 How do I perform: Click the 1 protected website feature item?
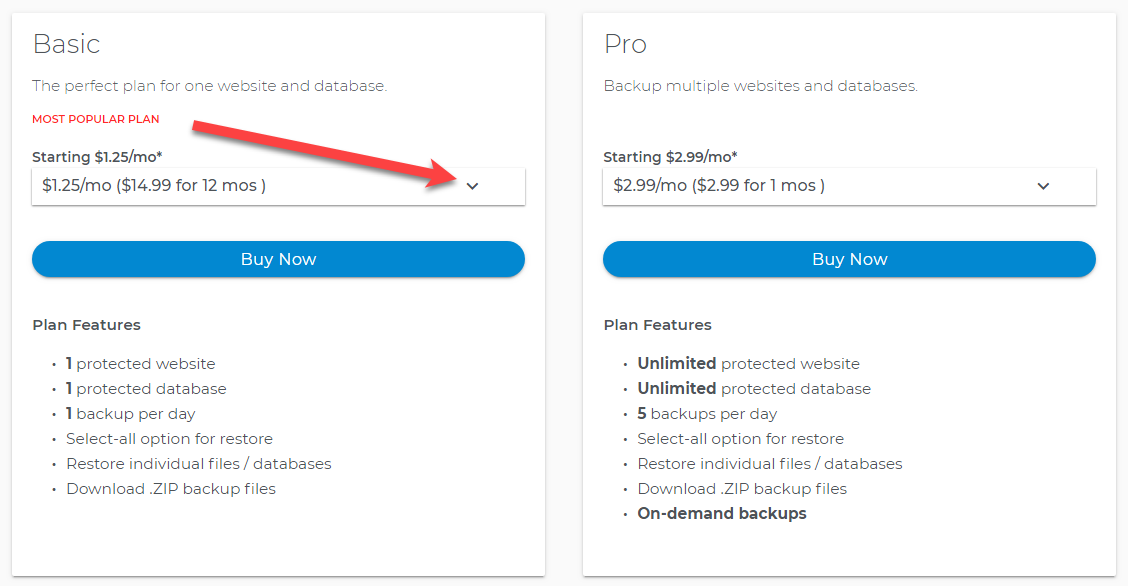click(140, 363)
